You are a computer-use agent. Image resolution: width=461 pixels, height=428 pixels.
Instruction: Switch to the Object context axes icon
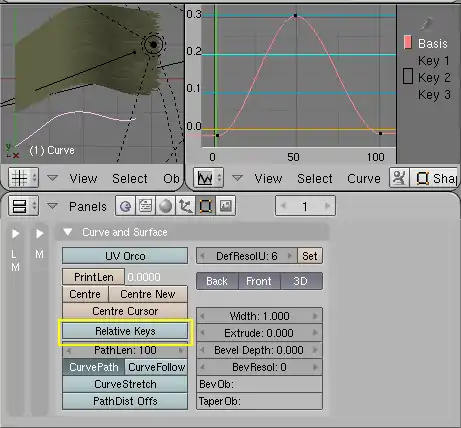click(x=185, y=206)
